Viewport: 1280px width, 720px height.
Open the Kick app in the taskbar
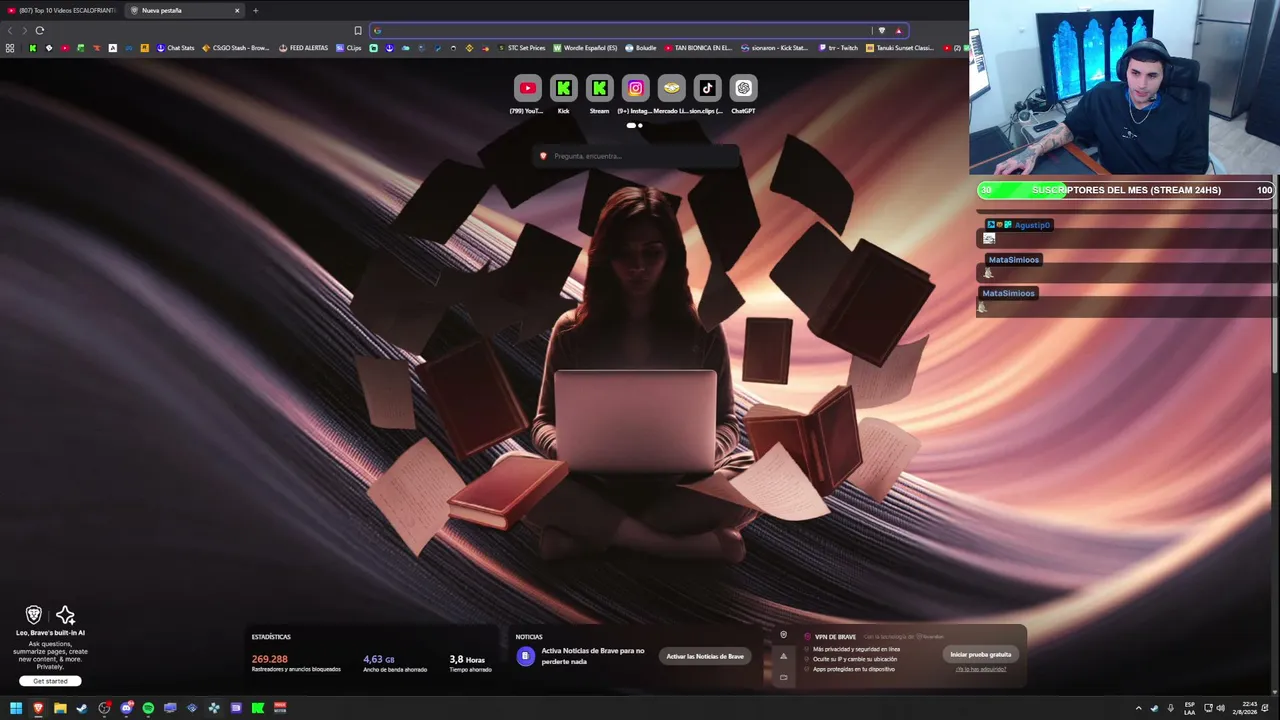tap(258, 708)
